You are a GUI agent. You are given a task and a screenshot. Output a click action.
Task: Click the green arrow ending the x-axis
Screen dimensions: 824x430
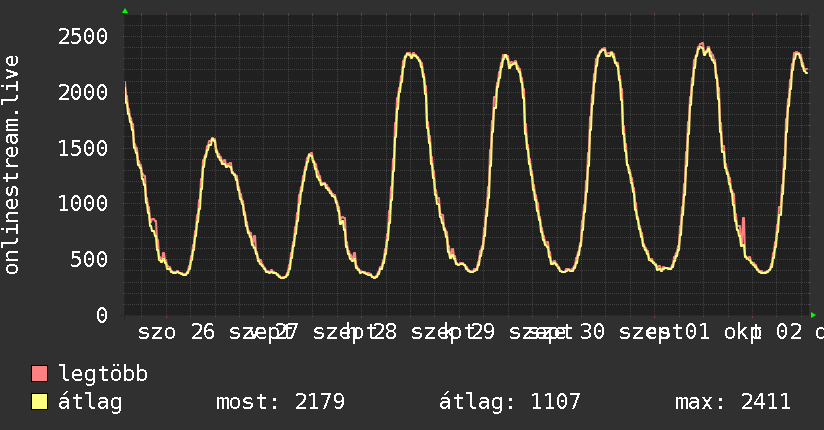click(x=813, y=315)
